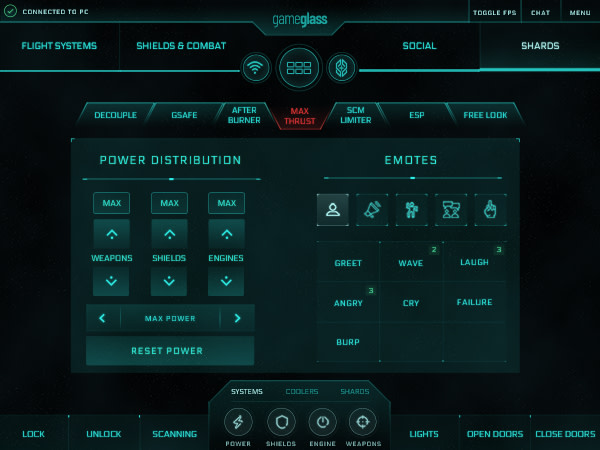
Task: Open the center grid layout icon
Action: point(300,68)
